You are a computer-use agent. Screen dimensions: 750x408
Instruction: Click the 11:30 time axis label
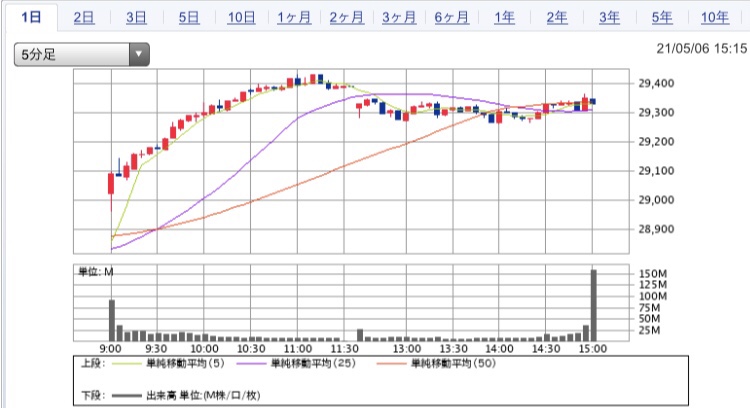(344, 349)
